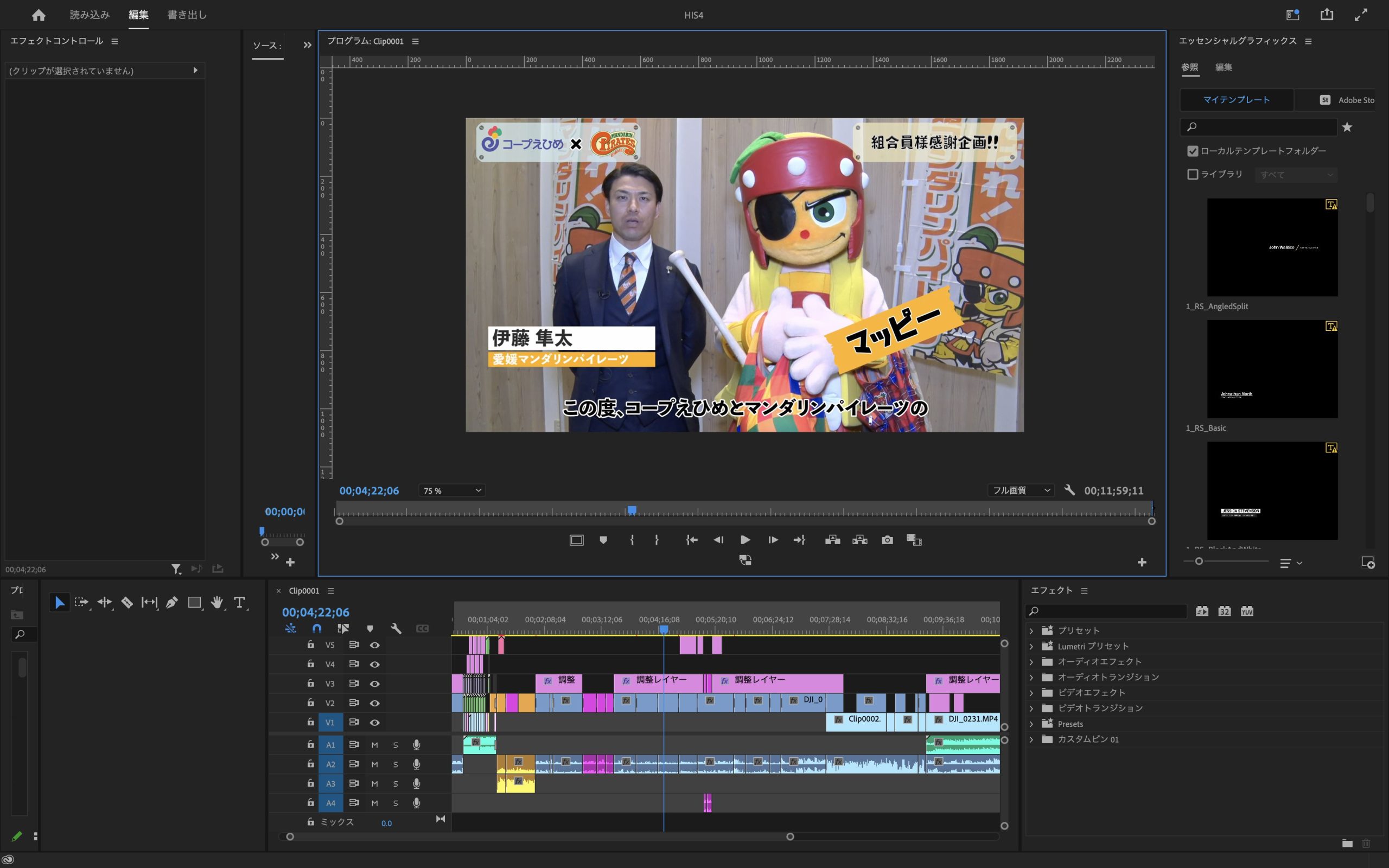Toggle lock on track V2
The width and height of the screenshot is (1389, 868).
point(310,703)
